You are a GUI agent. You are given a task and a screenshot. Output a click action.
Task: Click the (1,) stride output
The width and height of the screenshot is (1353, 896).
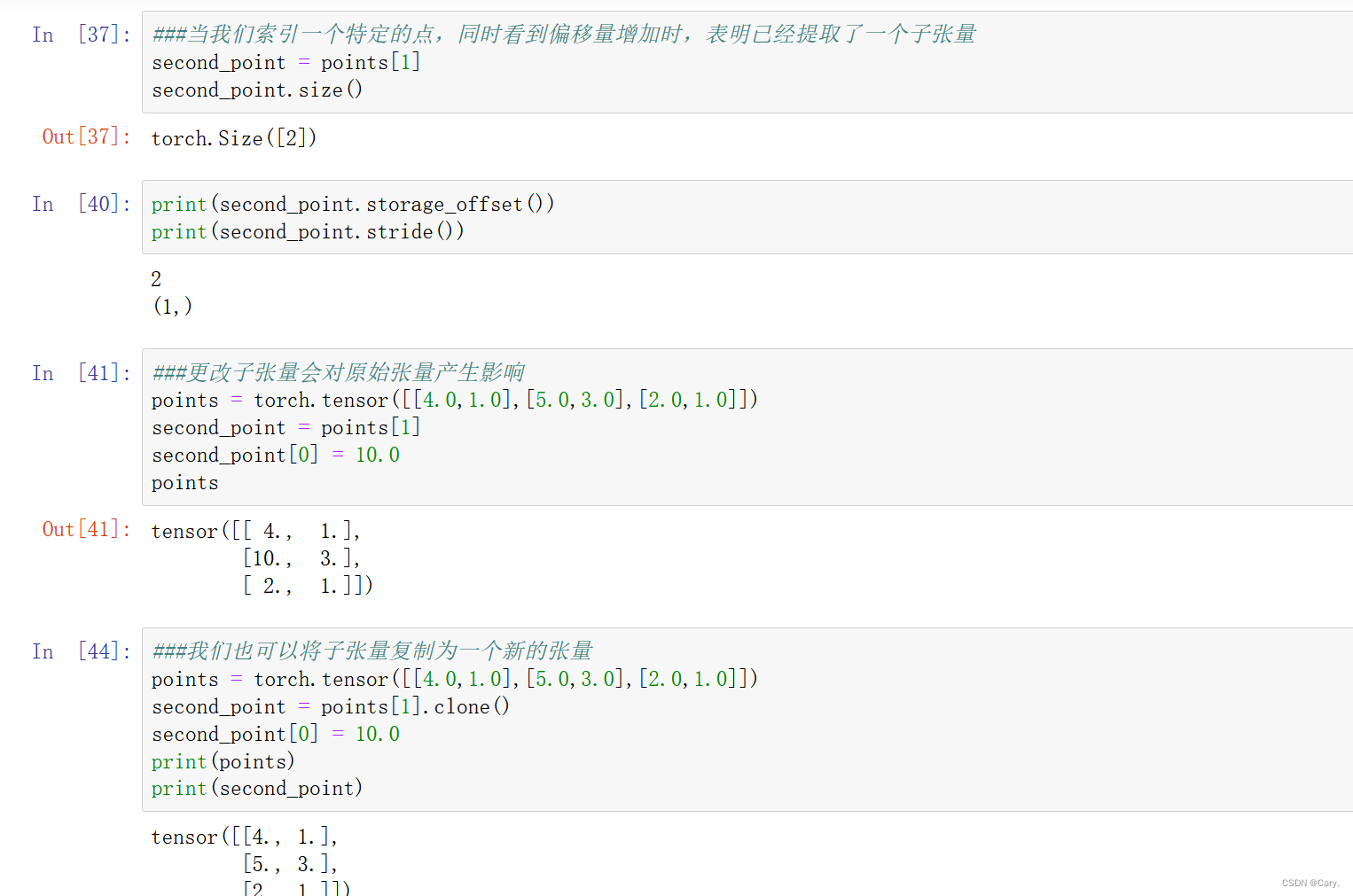click(x=172, y=305)
